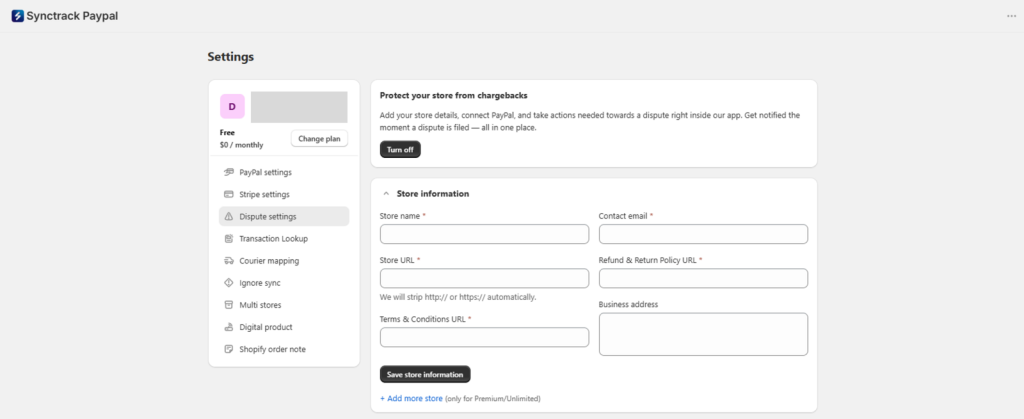Click the Store information heading

click(433, 194)
